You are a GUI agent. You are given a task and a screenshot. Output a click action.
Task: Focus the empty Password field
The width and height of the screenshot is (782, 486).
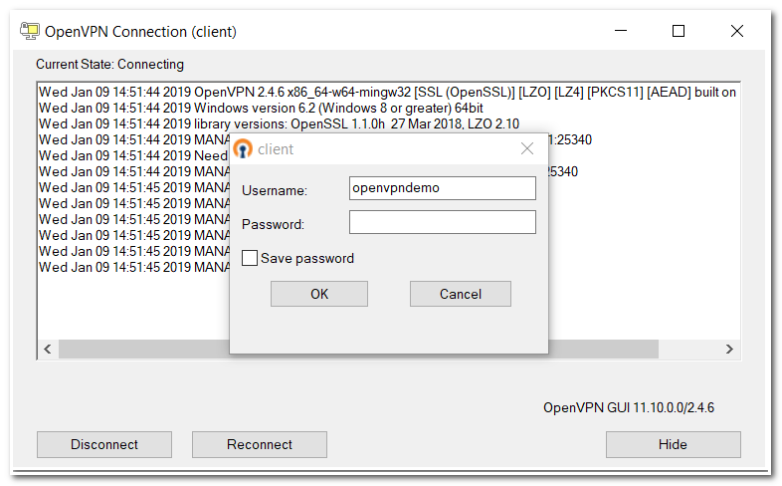[442, 222]
